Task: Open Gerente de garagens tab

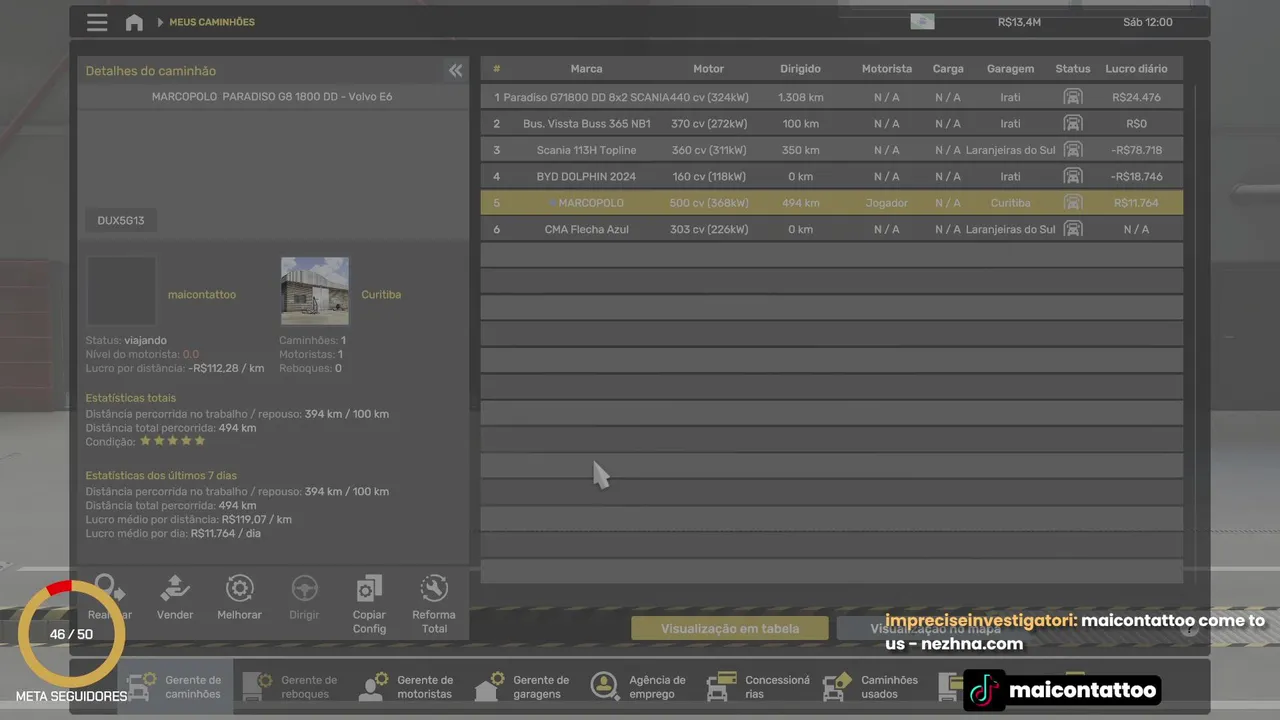Action: (523, 686)
